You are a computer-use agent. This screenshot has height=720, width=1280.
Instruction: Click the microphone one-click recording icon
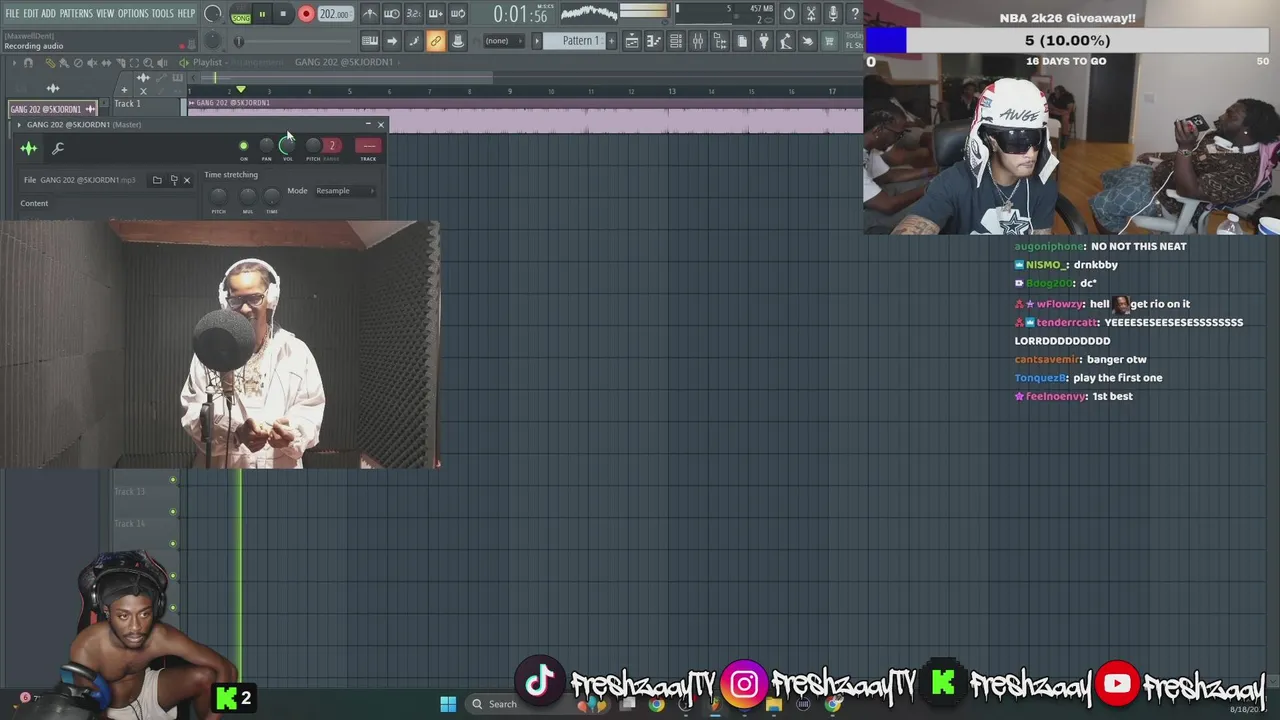pos(833,14)
